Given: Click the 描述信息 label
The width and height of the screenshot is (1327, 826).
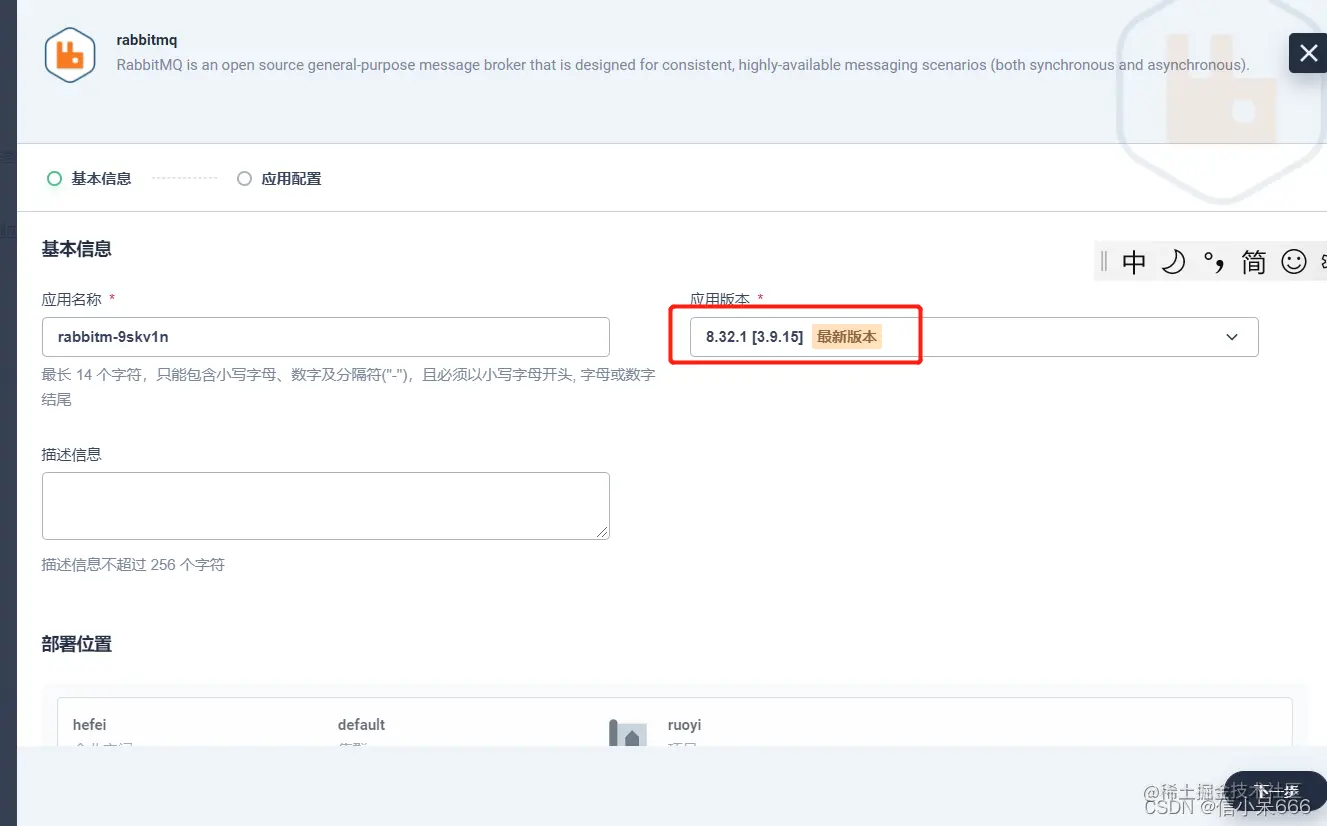Looking at the screenshot, I should 71,454.
